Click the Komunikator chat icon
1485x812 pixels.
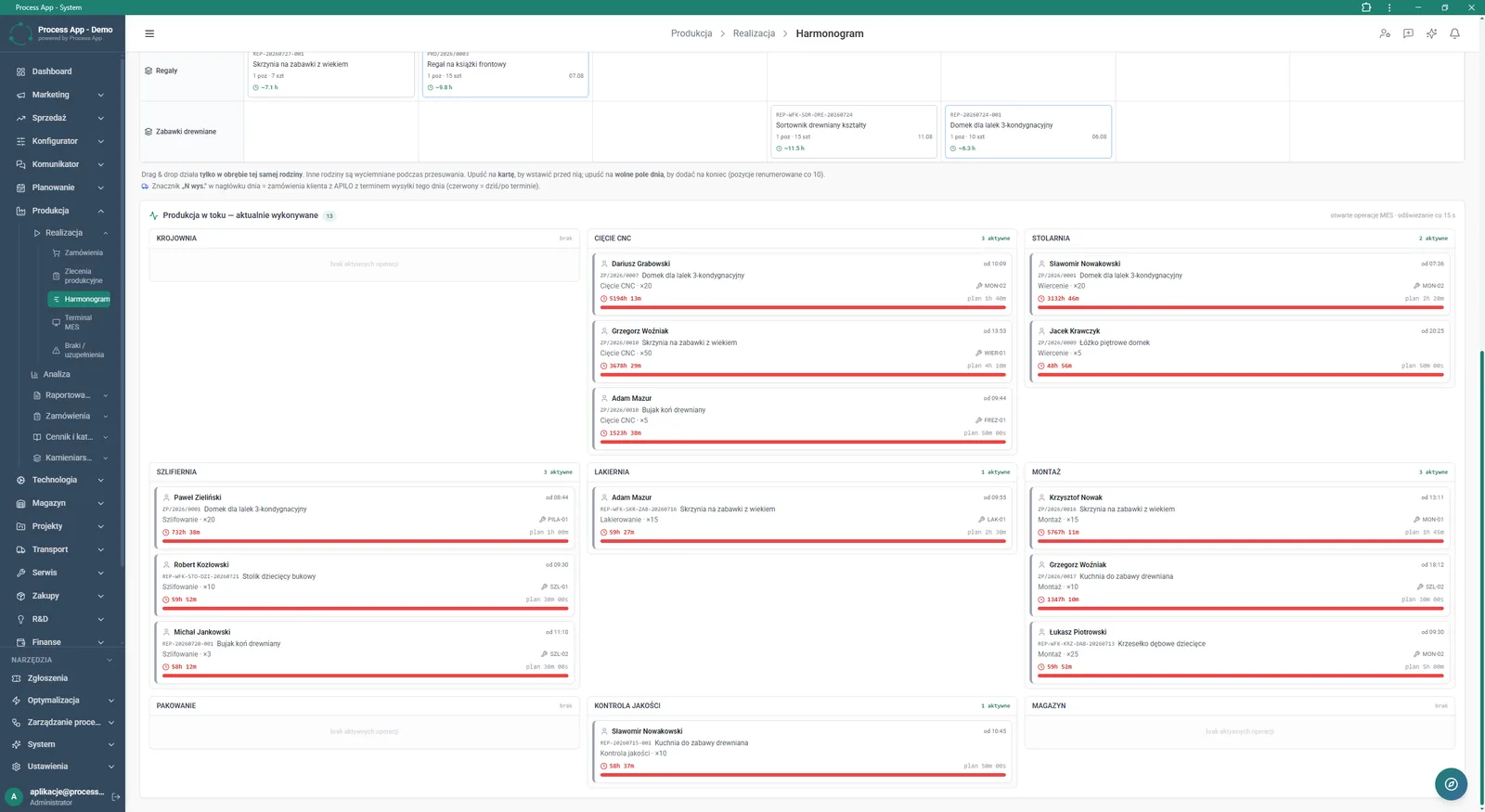coord(20,164)
